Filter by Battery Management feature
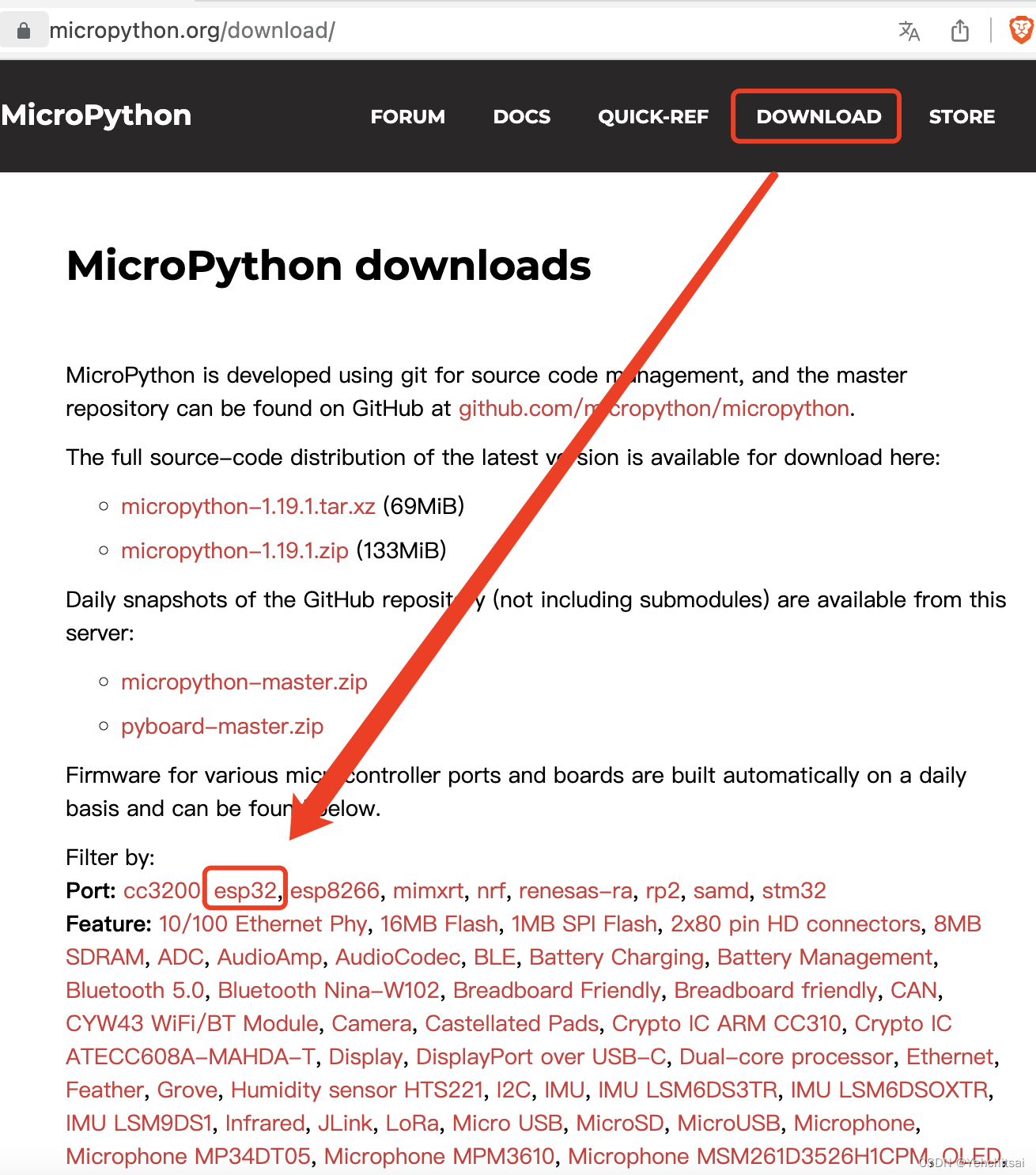Viewport: 1036px width, 1175px height. 826,958
